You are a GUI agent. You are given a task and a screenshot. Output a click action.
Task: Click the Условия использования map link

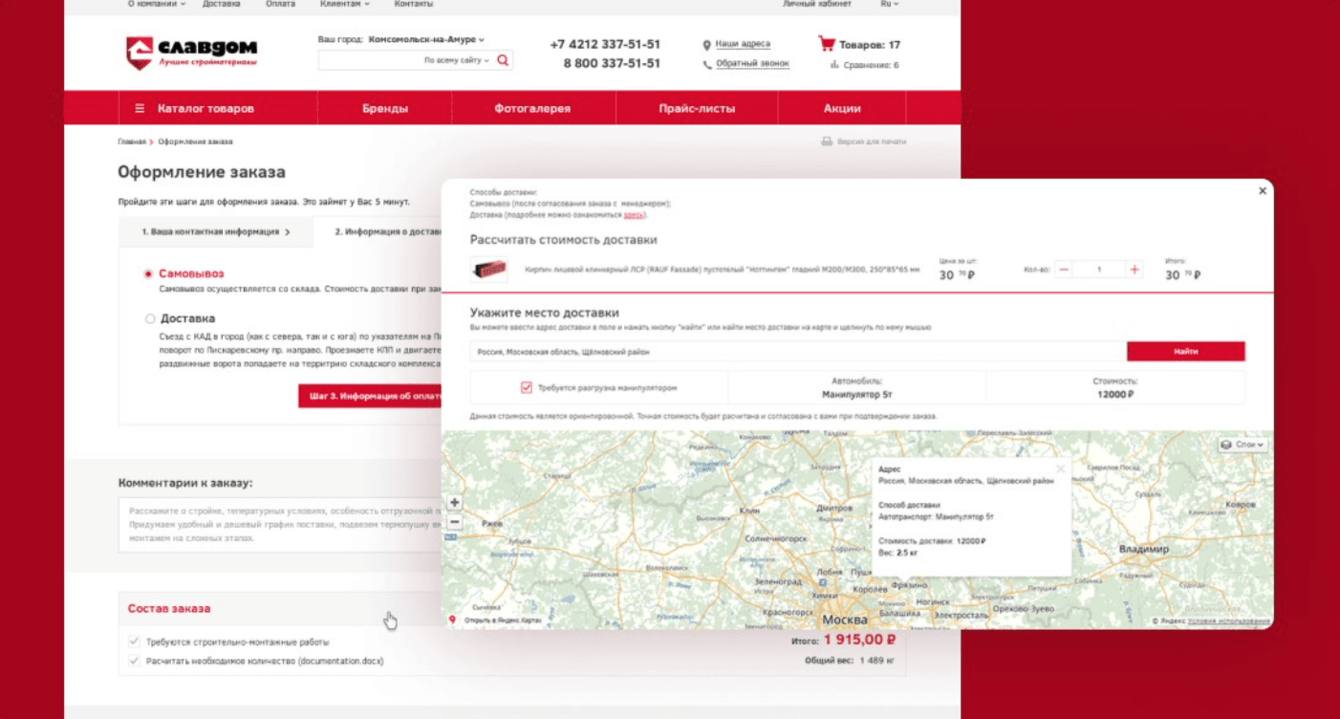pos(1229,621)
